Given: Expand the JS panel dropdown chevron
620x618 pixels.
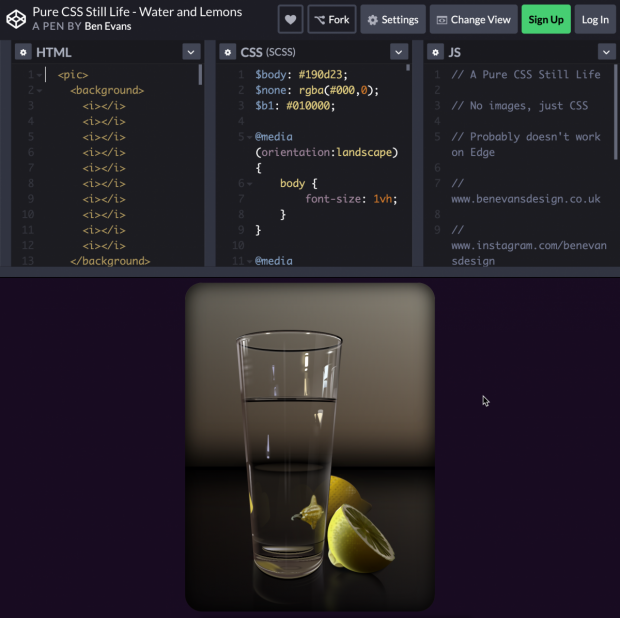Looking at the screenshot, I should (x=606, y=52).
